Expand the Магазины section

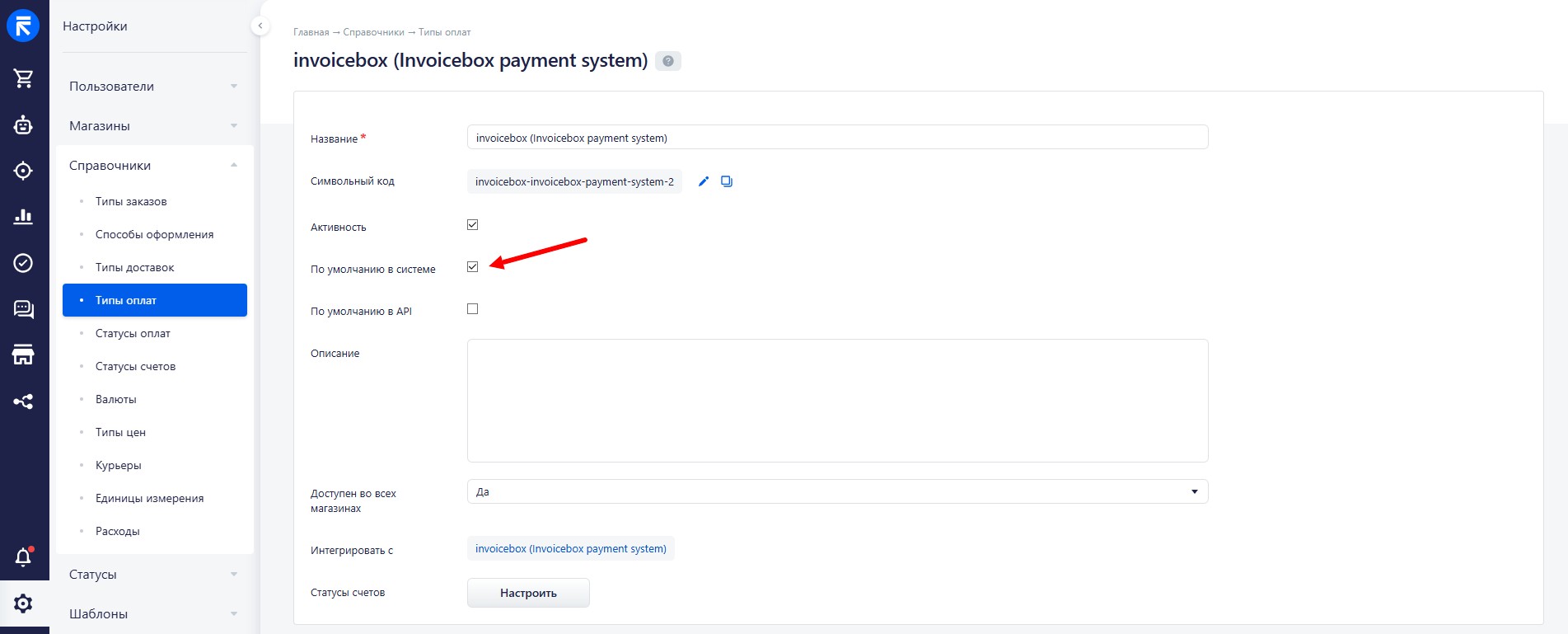pyautogui.click(x=155, y=125)
